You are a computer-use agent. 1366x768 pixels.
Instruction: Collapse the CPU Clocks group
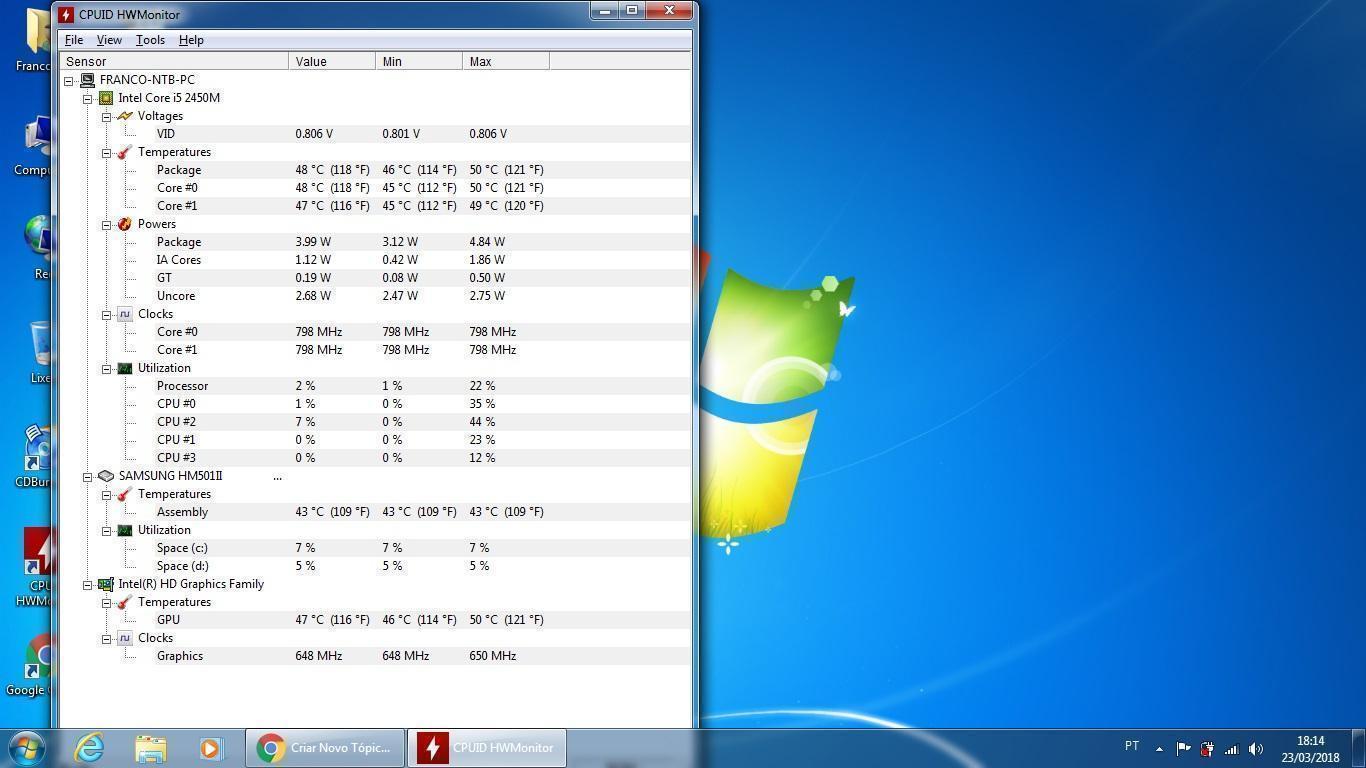click(x=106, y=315)
